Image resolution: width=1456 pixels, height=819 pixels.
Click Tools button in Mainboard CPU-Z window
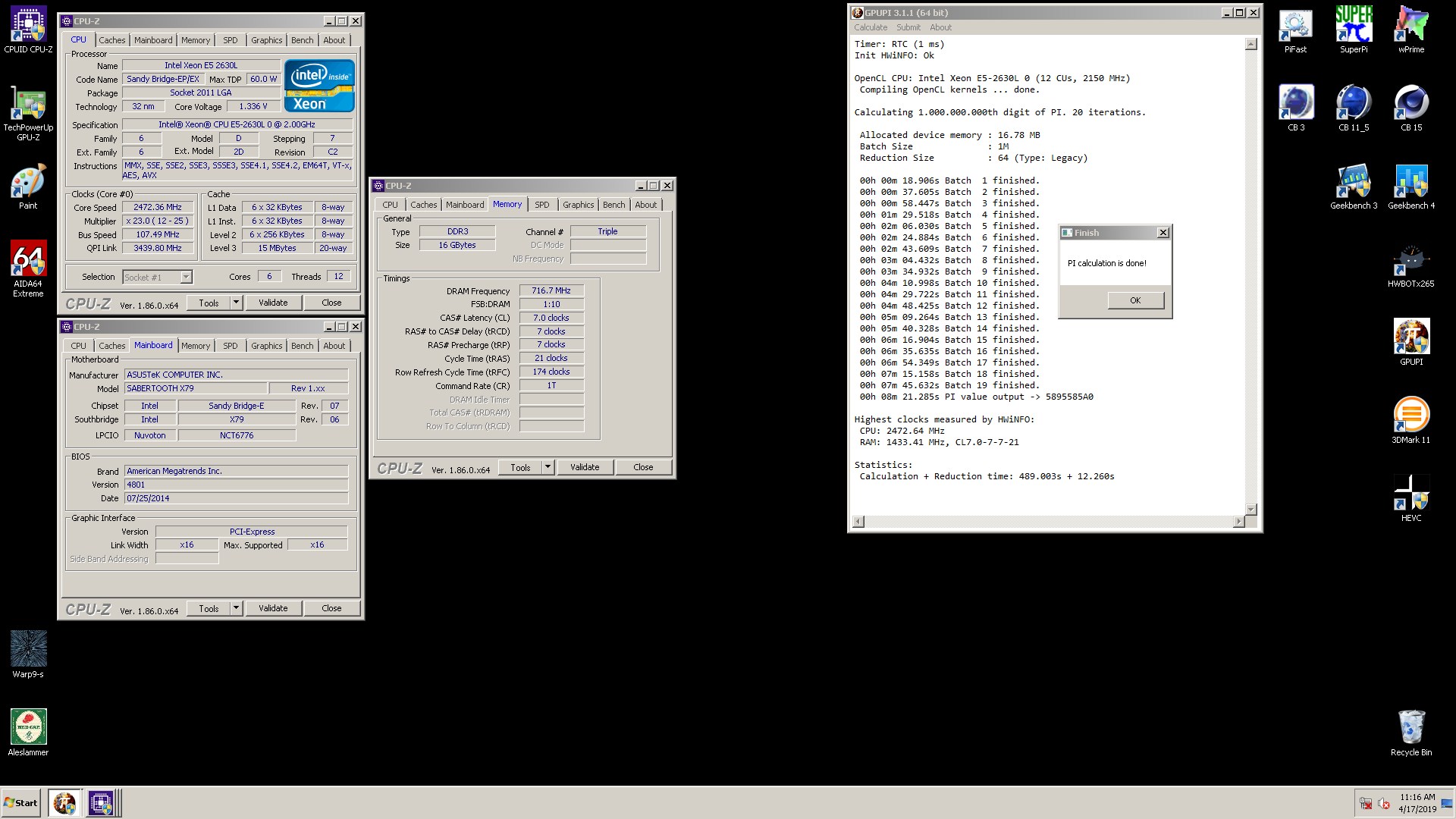tap(209, 608)
